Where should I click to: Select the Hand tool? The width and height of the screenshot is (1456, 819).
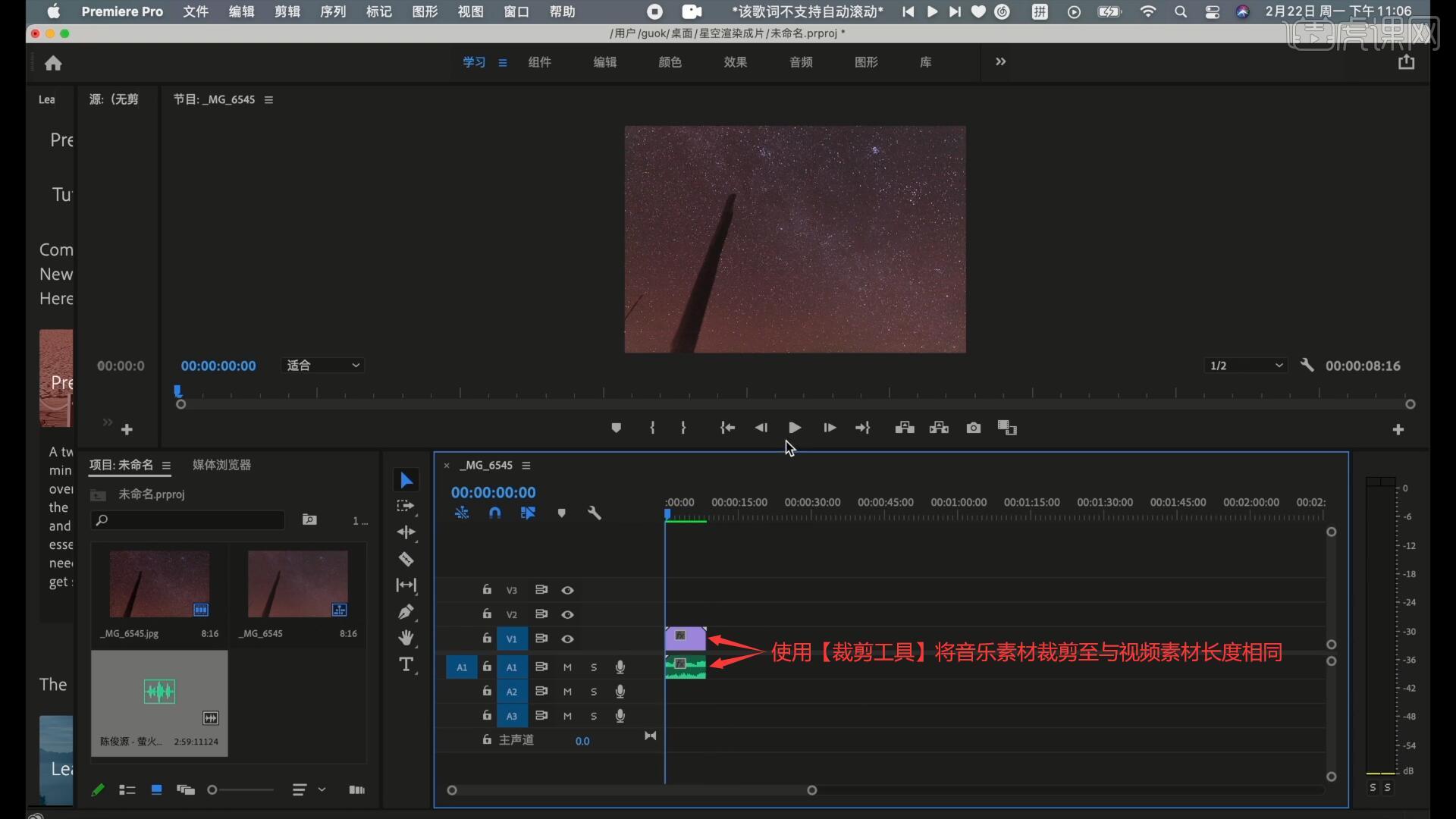(x=407, y=638)
